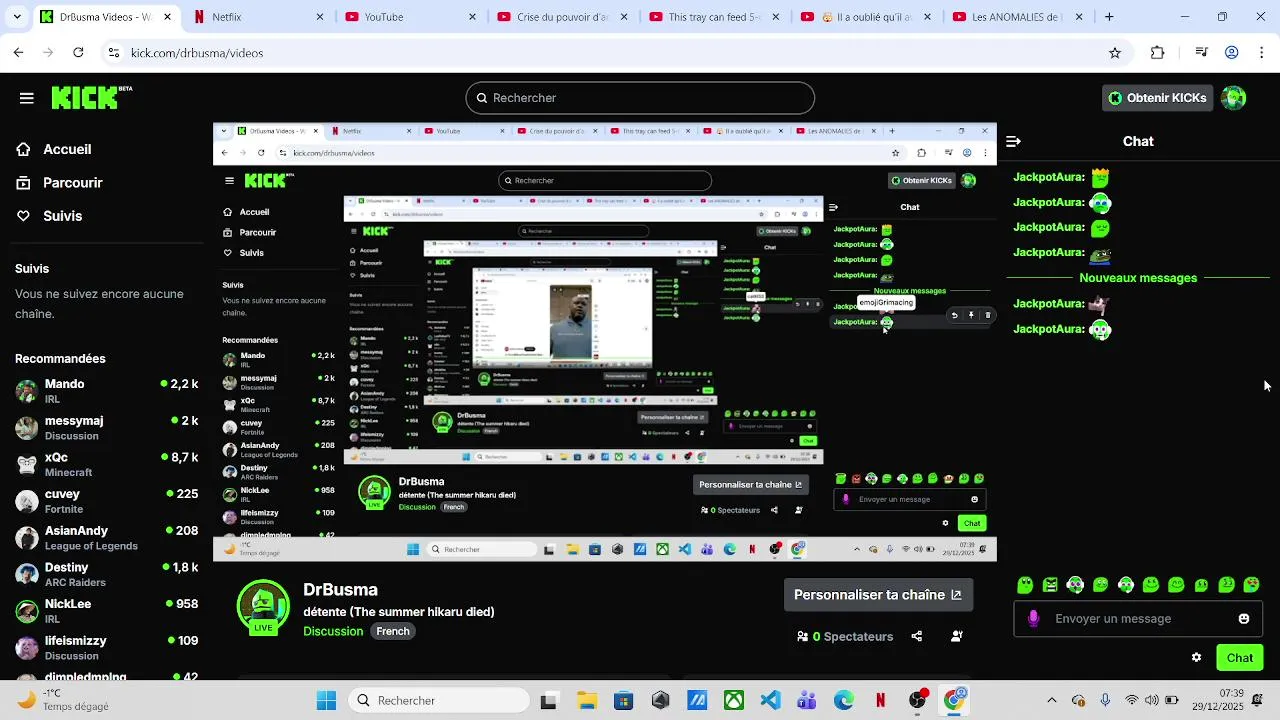Viewport: 1280px width, 720px height.
Task: Open the profile avatar next to Obtenir KICKs
Action: click(1234, 98)
